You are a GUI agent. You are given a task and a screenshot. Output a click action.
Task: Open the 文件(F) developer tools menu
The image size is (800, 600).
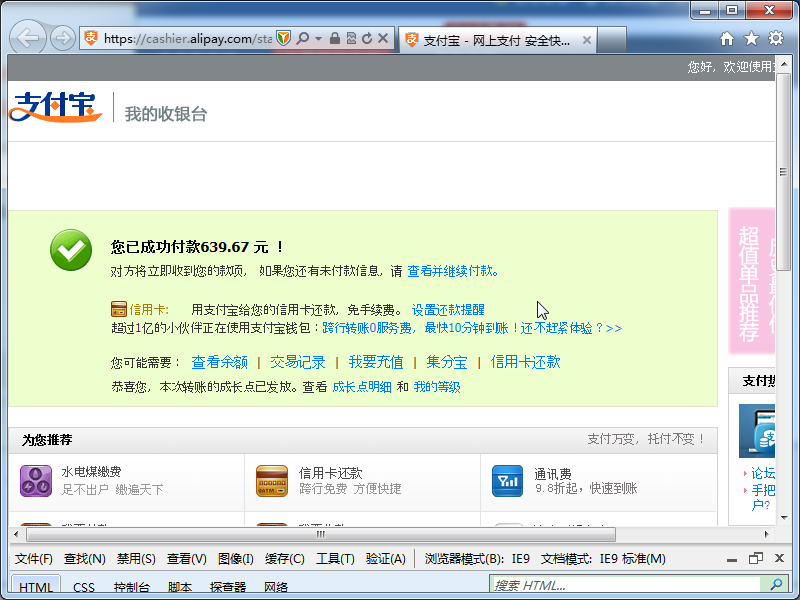[34, 559]
